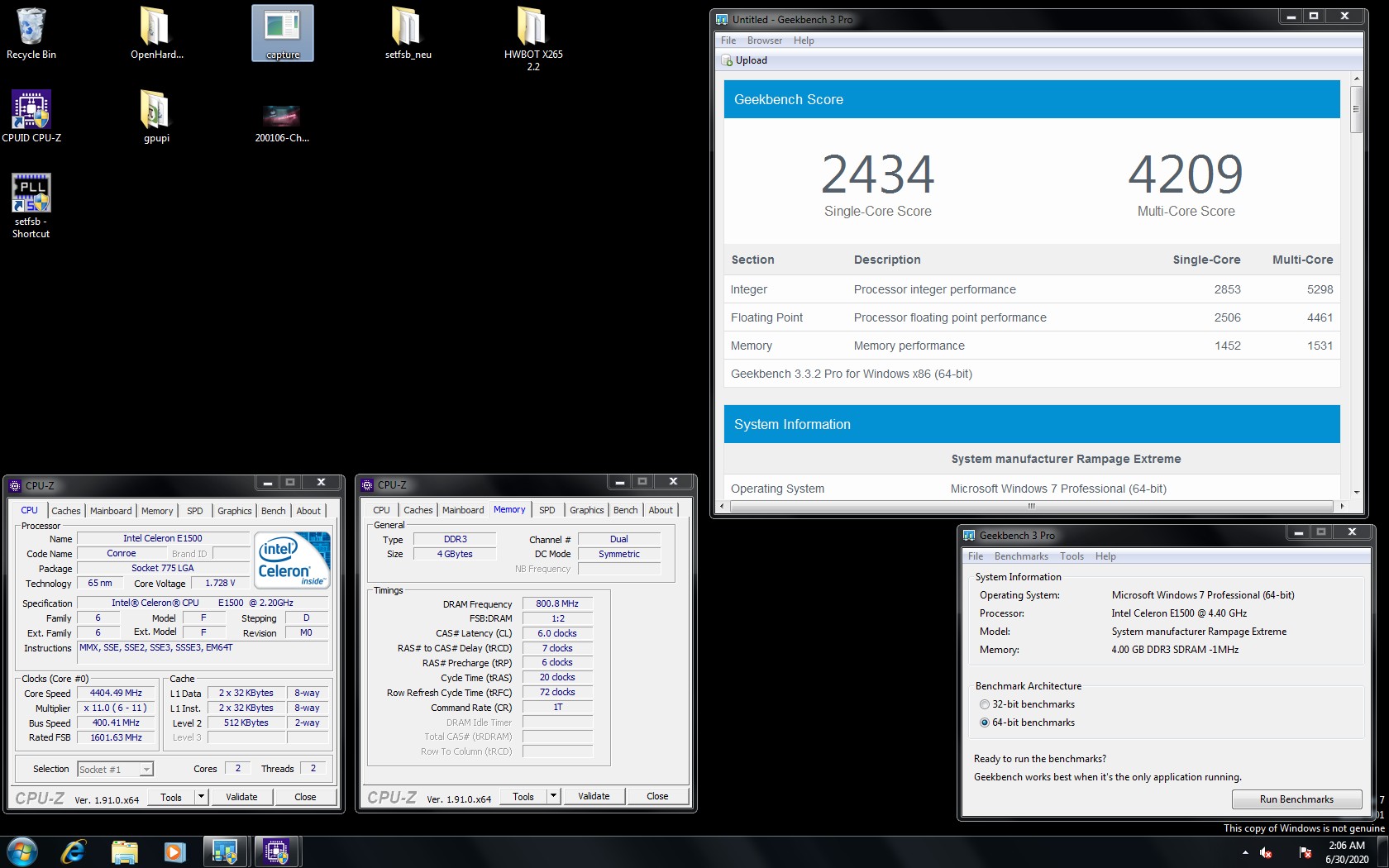Open the setfsb_neu folder icon
1389x868 pixels.
pos(408,33)
